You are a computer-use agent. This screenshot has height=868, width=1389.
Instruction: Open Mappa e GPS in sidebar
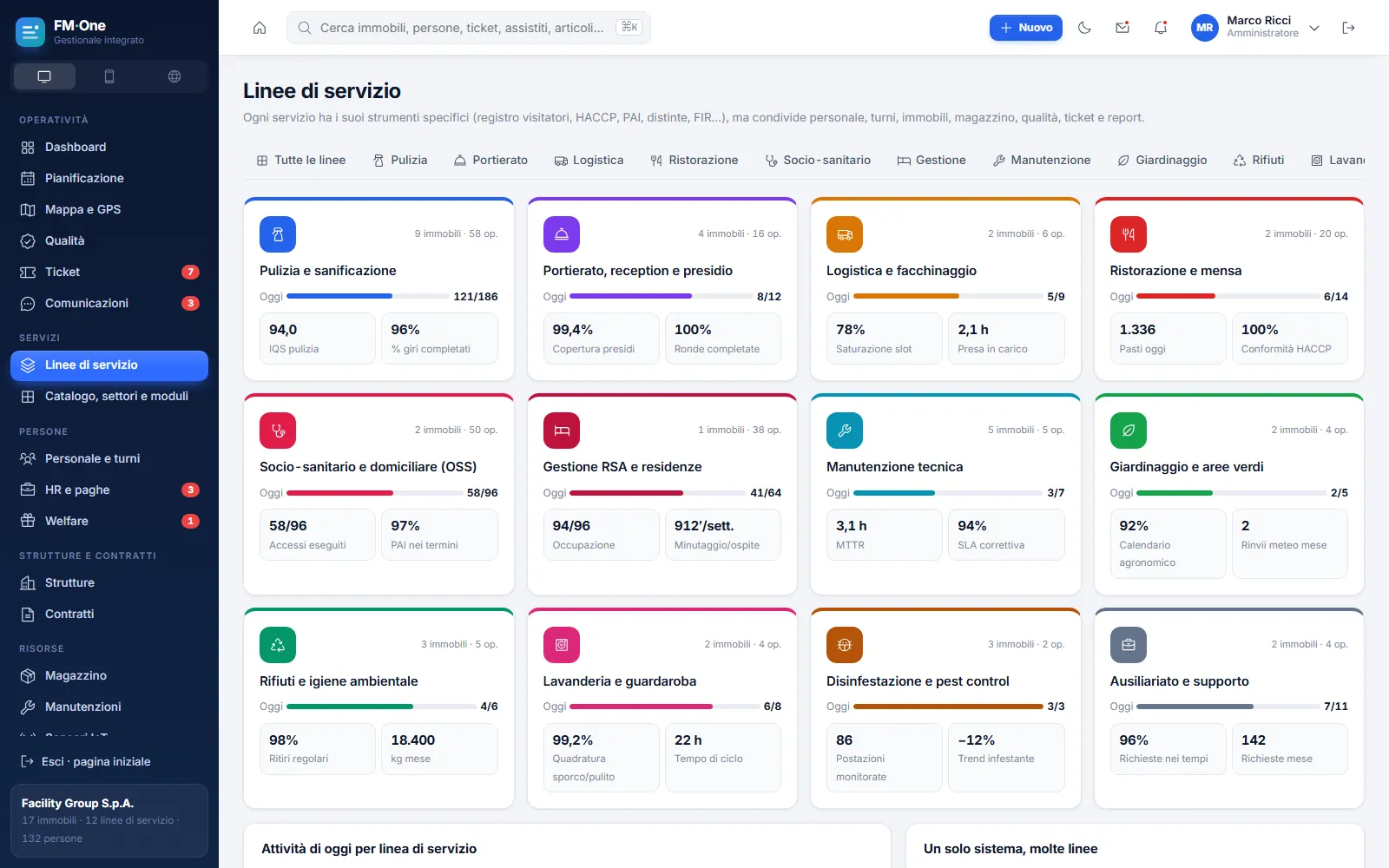click(109, 209)
